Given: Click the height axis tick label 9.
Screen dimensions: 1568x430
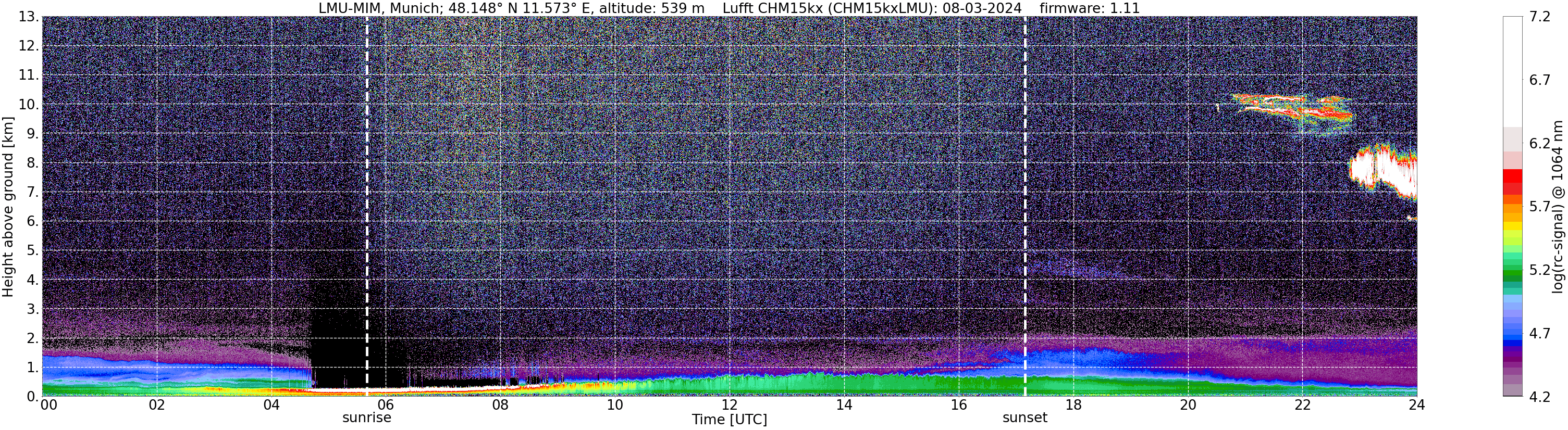Looking at the screenshot, I should pos(32,134).
